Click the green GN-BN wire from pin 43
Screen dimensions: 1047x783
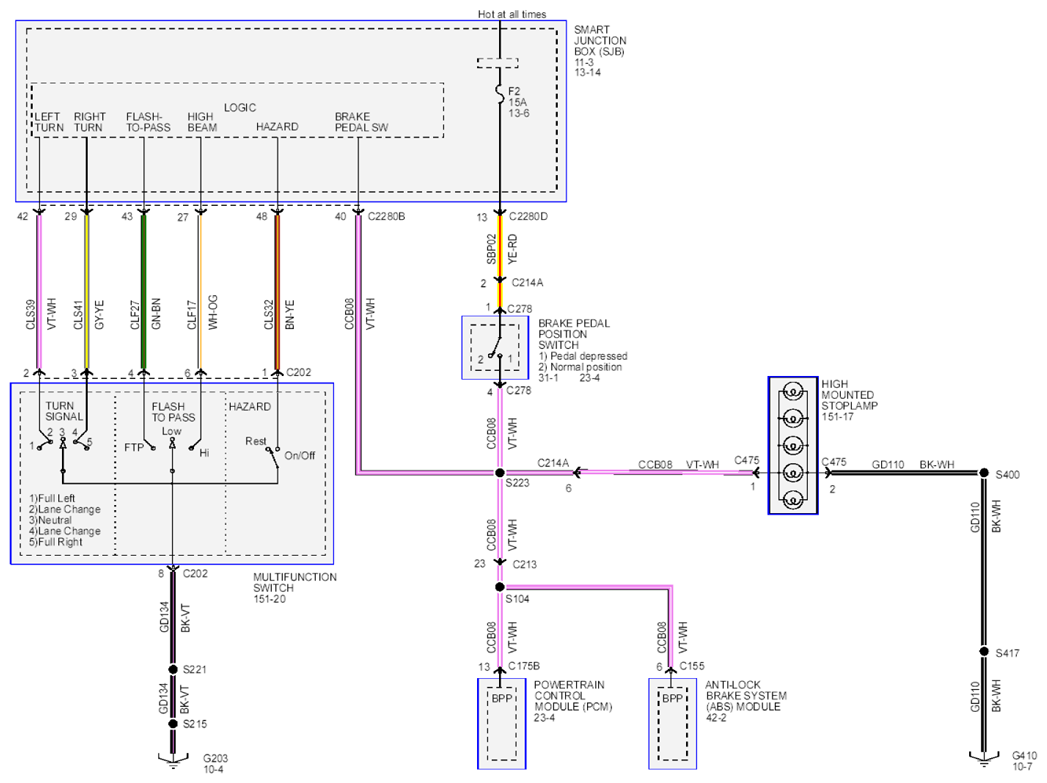144,292
